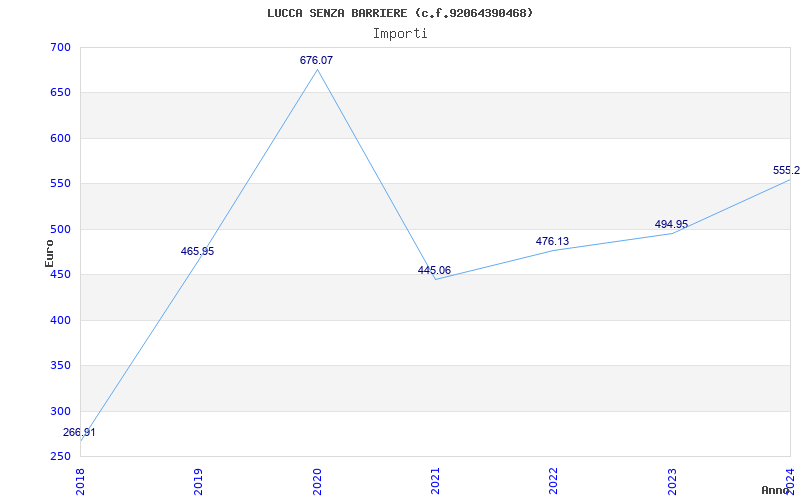Viewport: 800px width, 500px height.
Task: Click the data label 266.91
Action: [x=79, y=433]
